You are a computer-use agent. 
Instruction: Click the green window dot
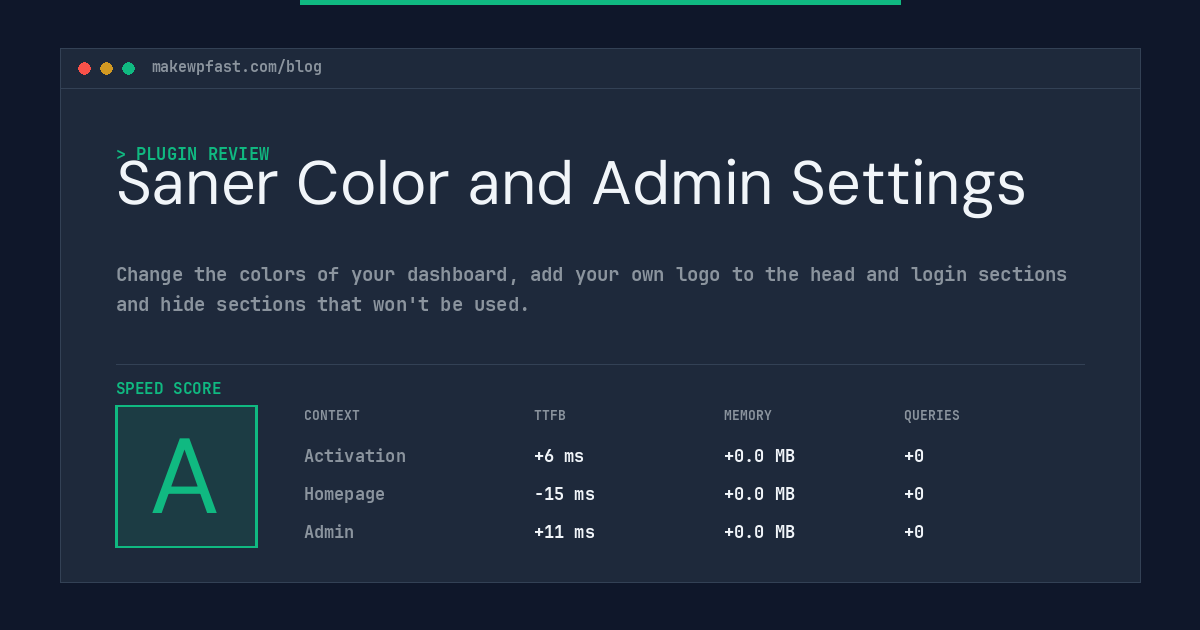click(128, 68)
